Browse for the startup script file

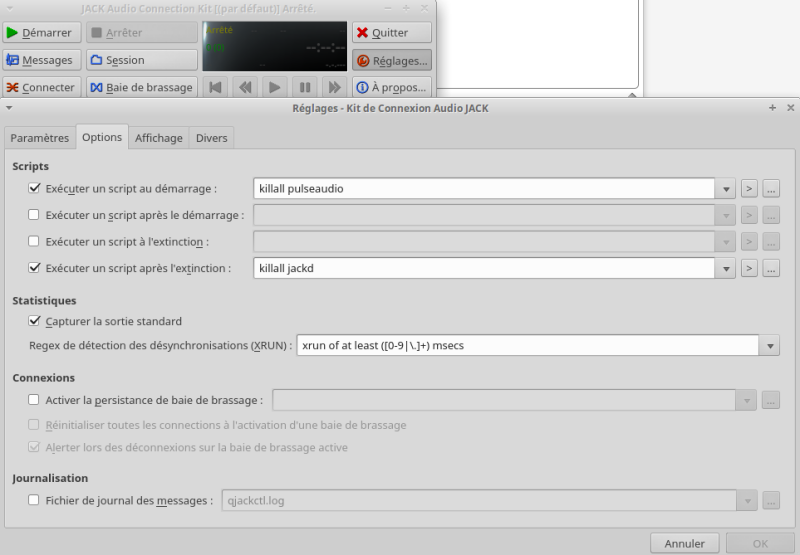pos(771,189)
